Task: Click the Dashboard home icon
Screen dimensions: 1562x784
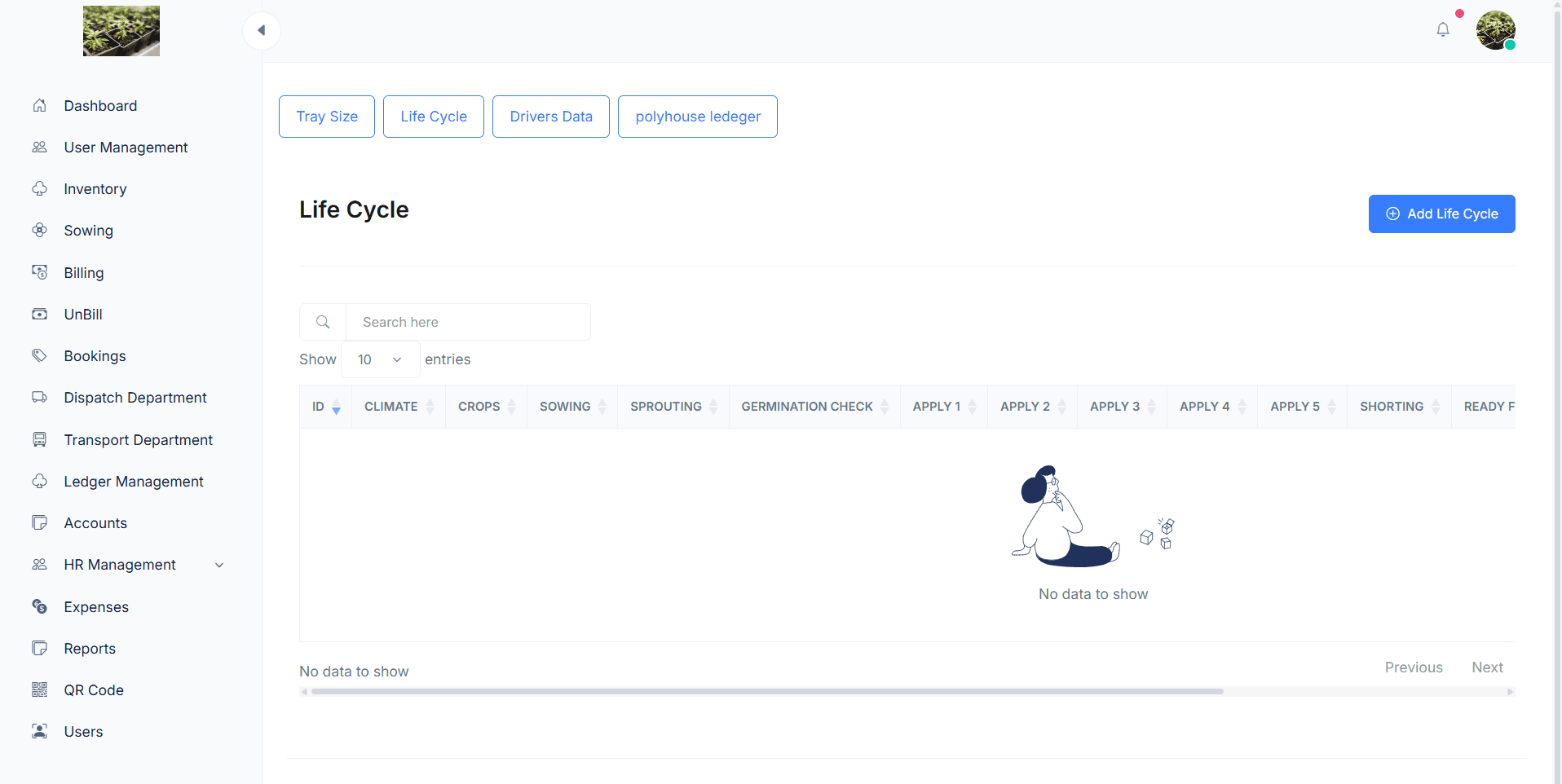Action: point(39,106)
